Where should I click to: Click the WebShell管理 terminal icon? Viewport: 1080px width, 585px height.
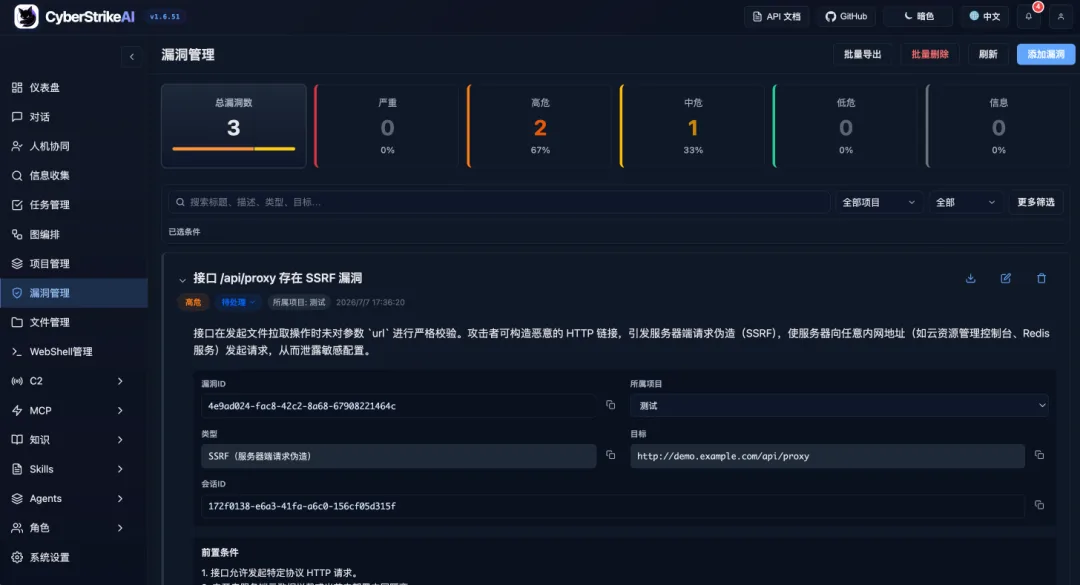click(17, 351)
